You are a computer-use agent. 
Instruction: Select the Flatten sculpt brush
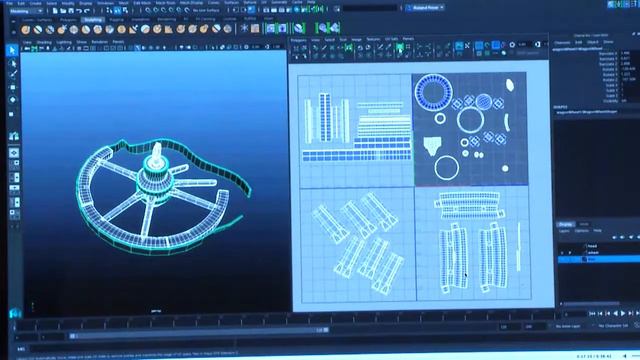tap(85, 29)
